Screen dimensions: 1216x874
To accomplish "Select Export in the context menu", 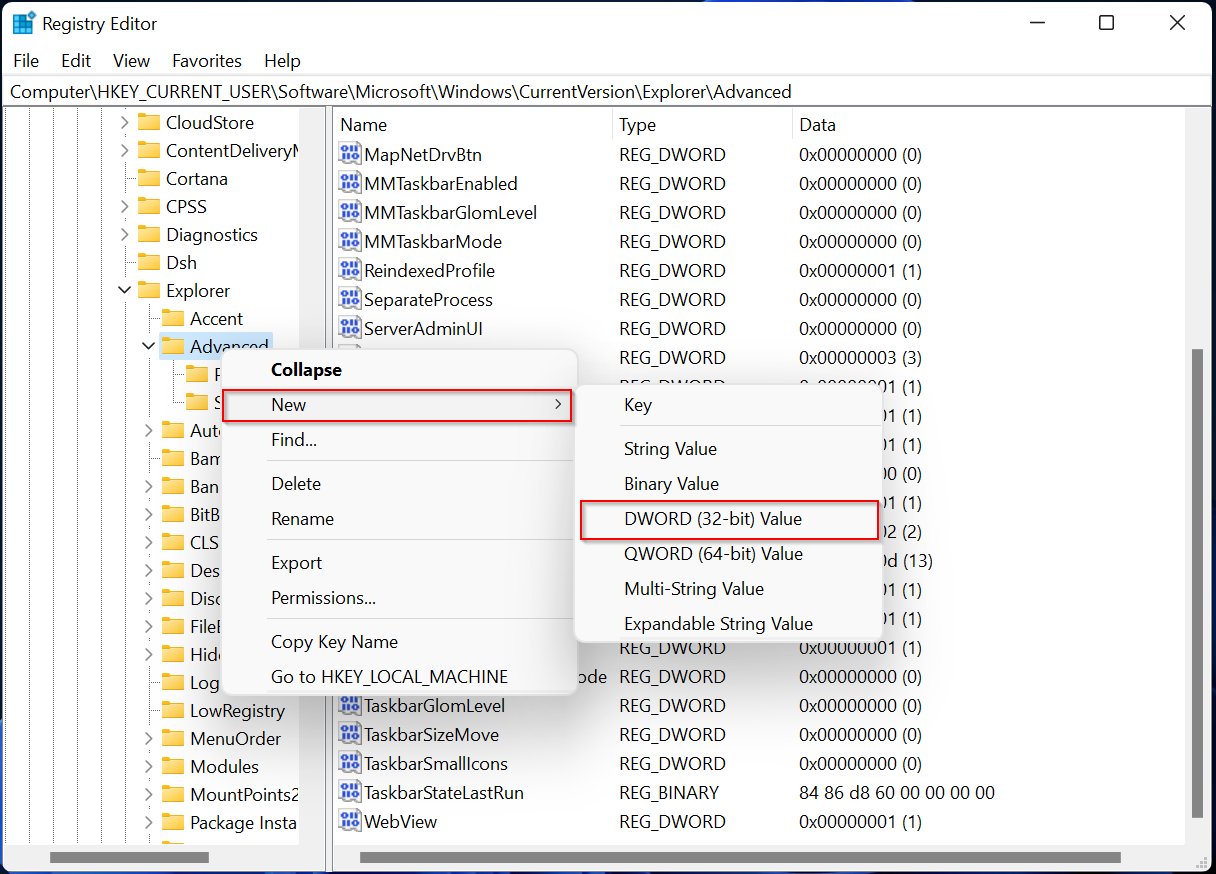I will pos(399,563).
